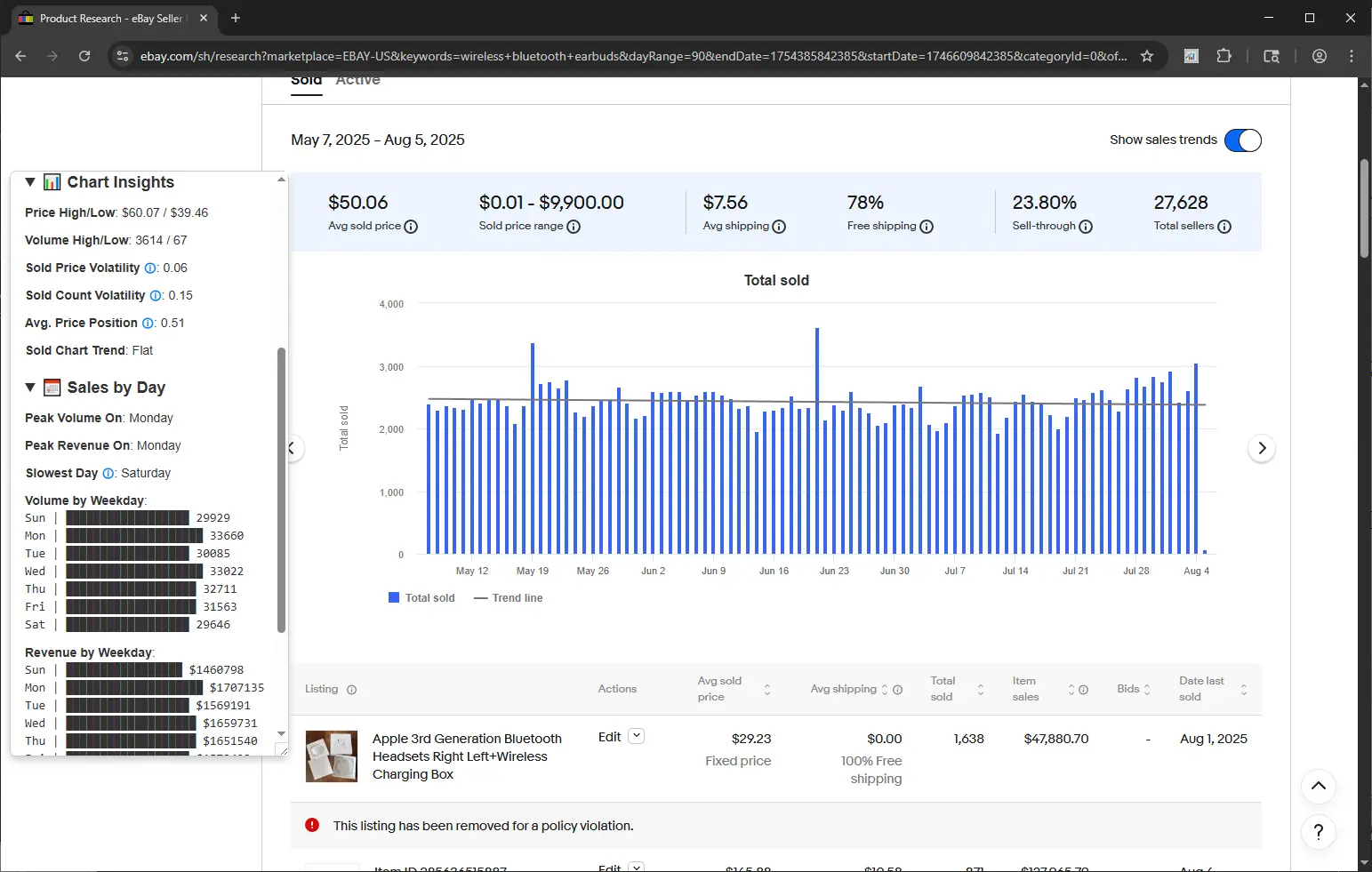Go back to the previous page
The height and width of the screenshot is (872, 1372).
(20, 56)
